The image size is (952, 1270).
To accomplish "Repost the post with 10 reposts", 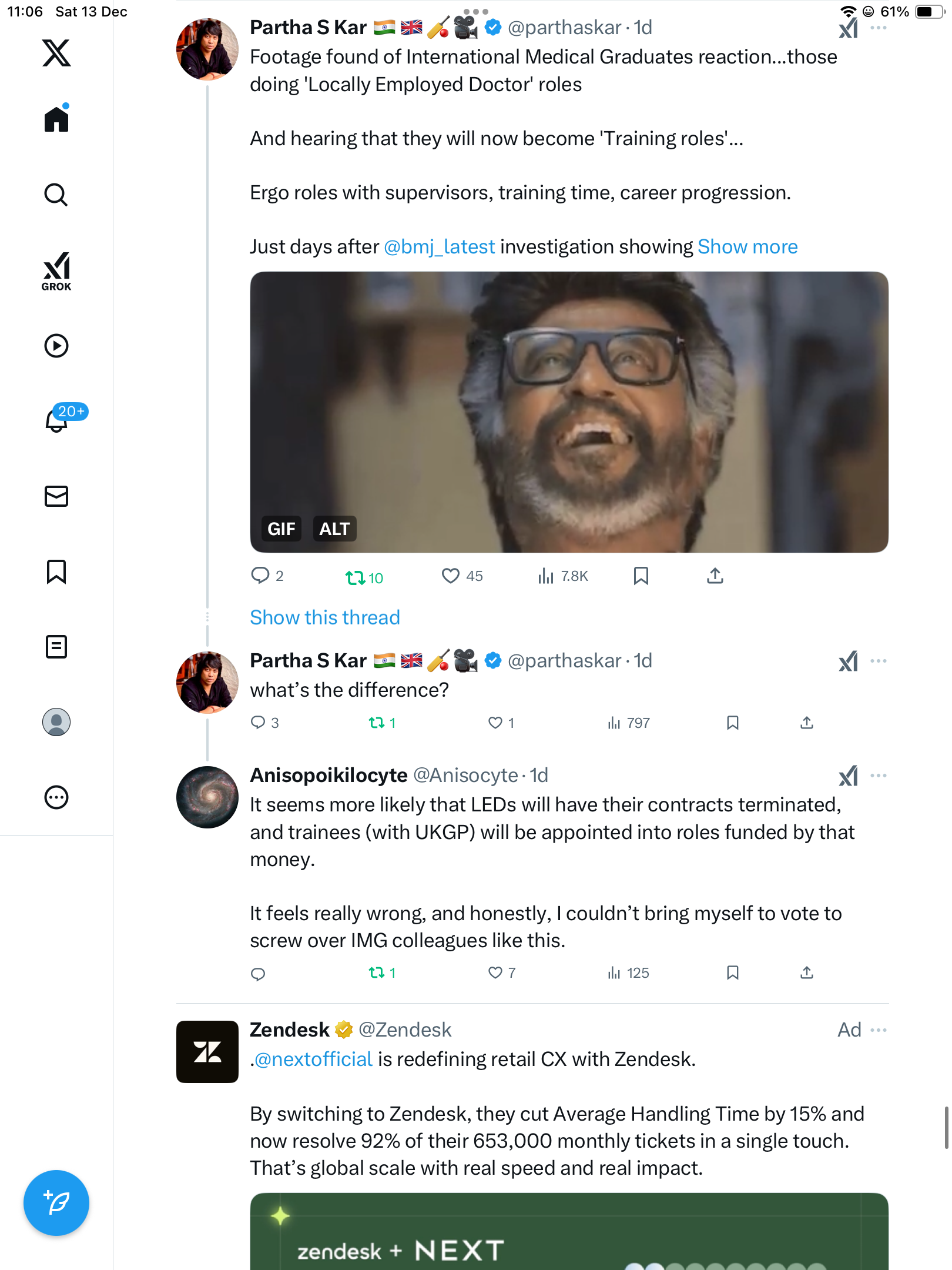I will (355, 577).
